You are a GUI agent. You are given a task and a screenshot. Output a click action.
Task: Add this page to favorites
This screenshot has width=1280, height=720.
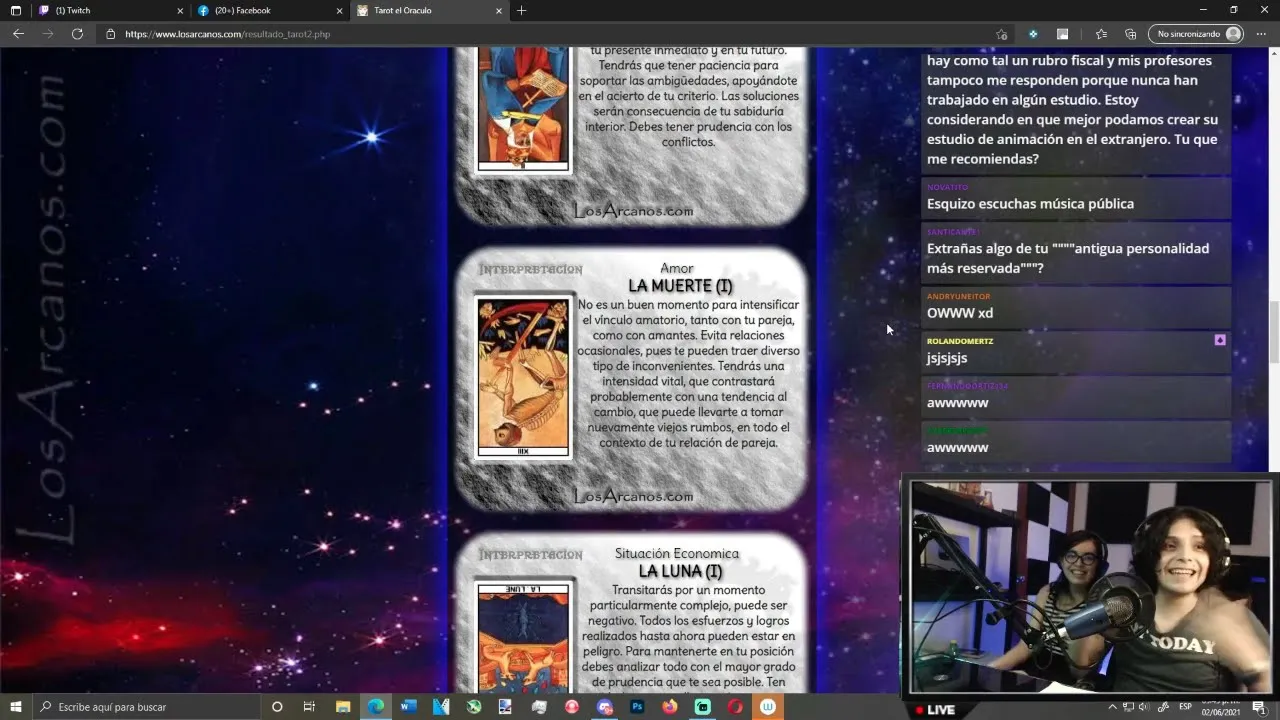[x=1001, y=34]
